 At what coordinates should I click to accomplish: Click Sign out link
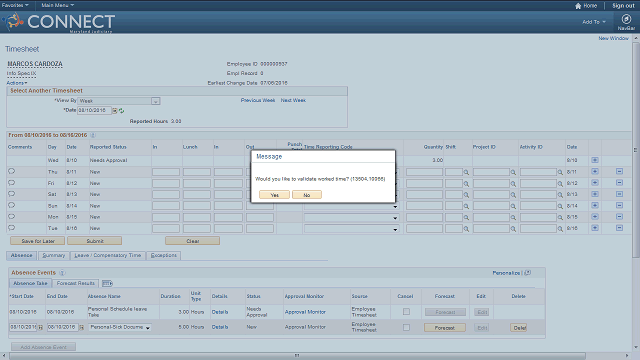[x=623, y=6]
